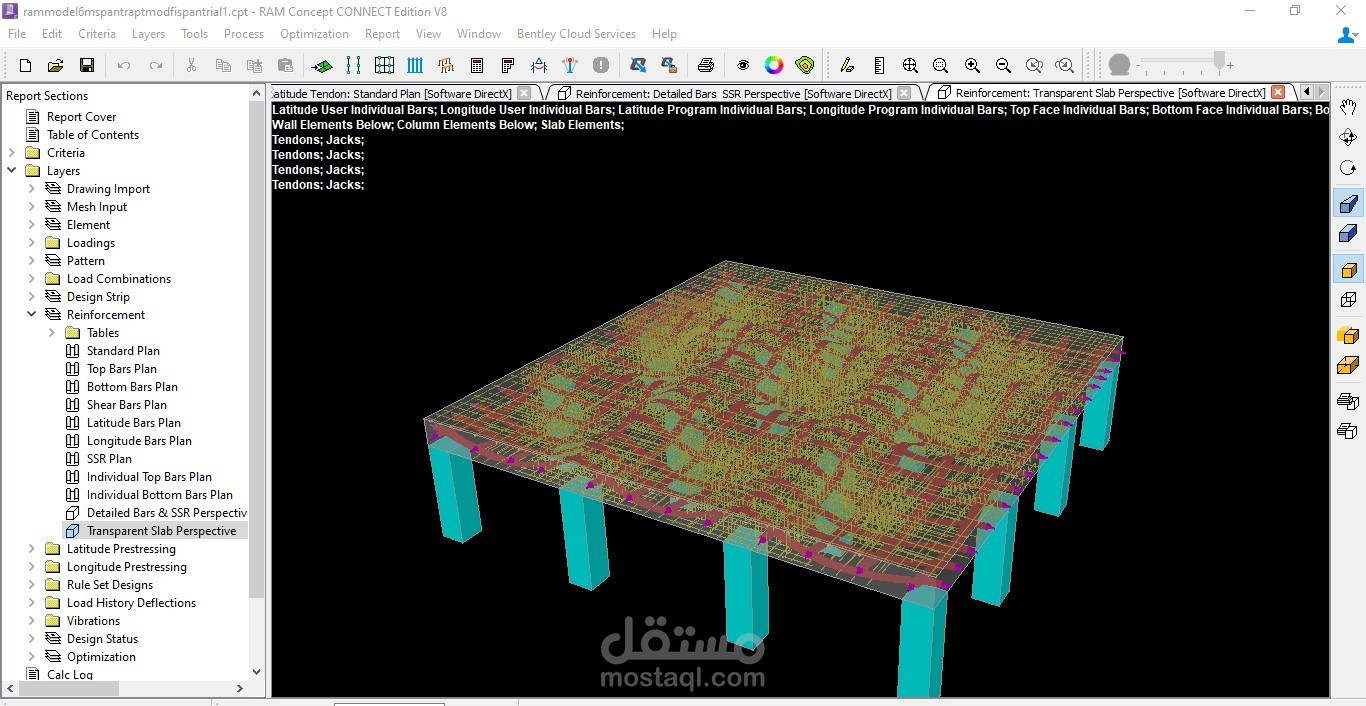Expand the Vibrations folder in Report Sections

pyautogui.click(x=30, y=620)
